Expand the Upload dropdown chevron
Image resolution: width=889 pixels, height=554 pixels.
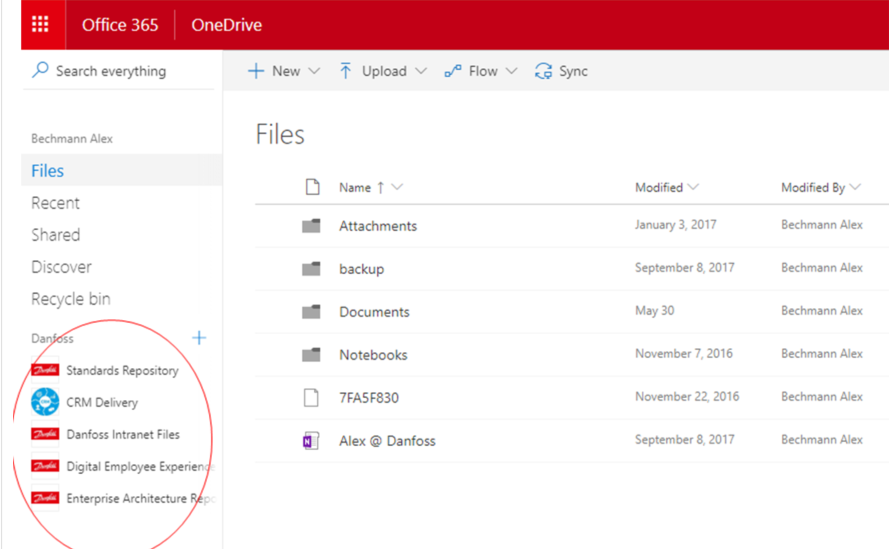(421, 71)
